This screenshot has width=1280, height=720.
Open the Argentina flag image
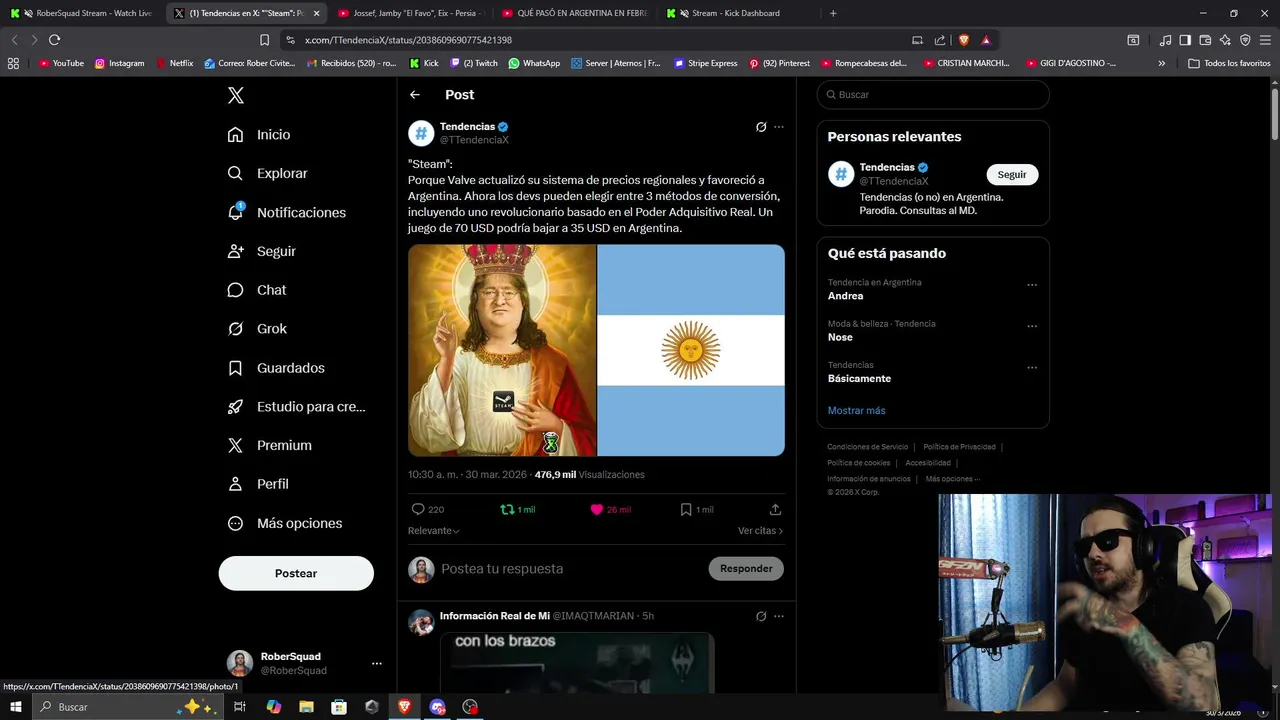click(x=691, y=350)
